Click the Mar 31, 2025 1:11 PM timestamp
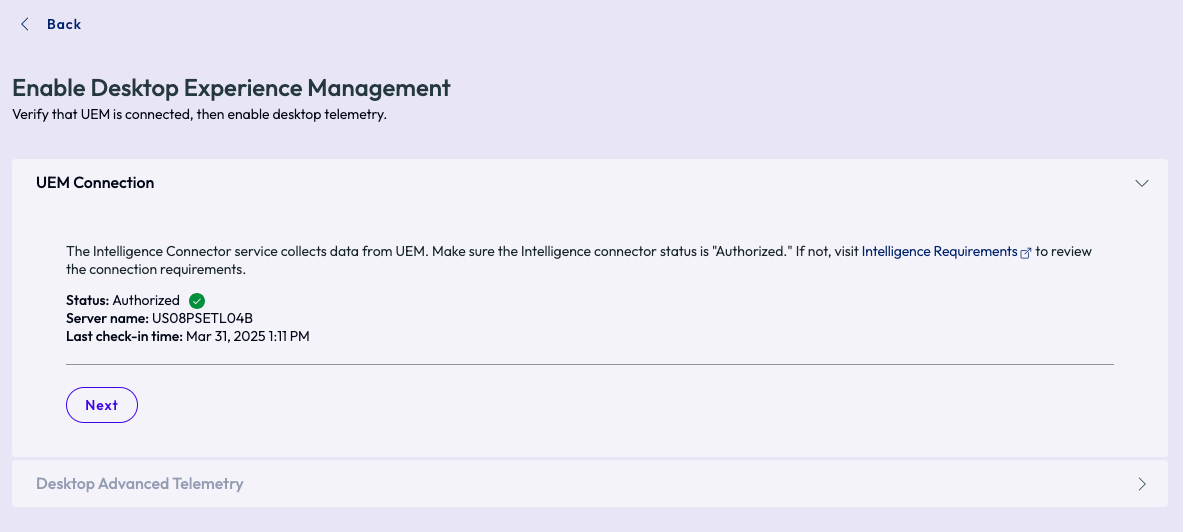Viewport: 1183px width, 532px height. tap(248, 336)
